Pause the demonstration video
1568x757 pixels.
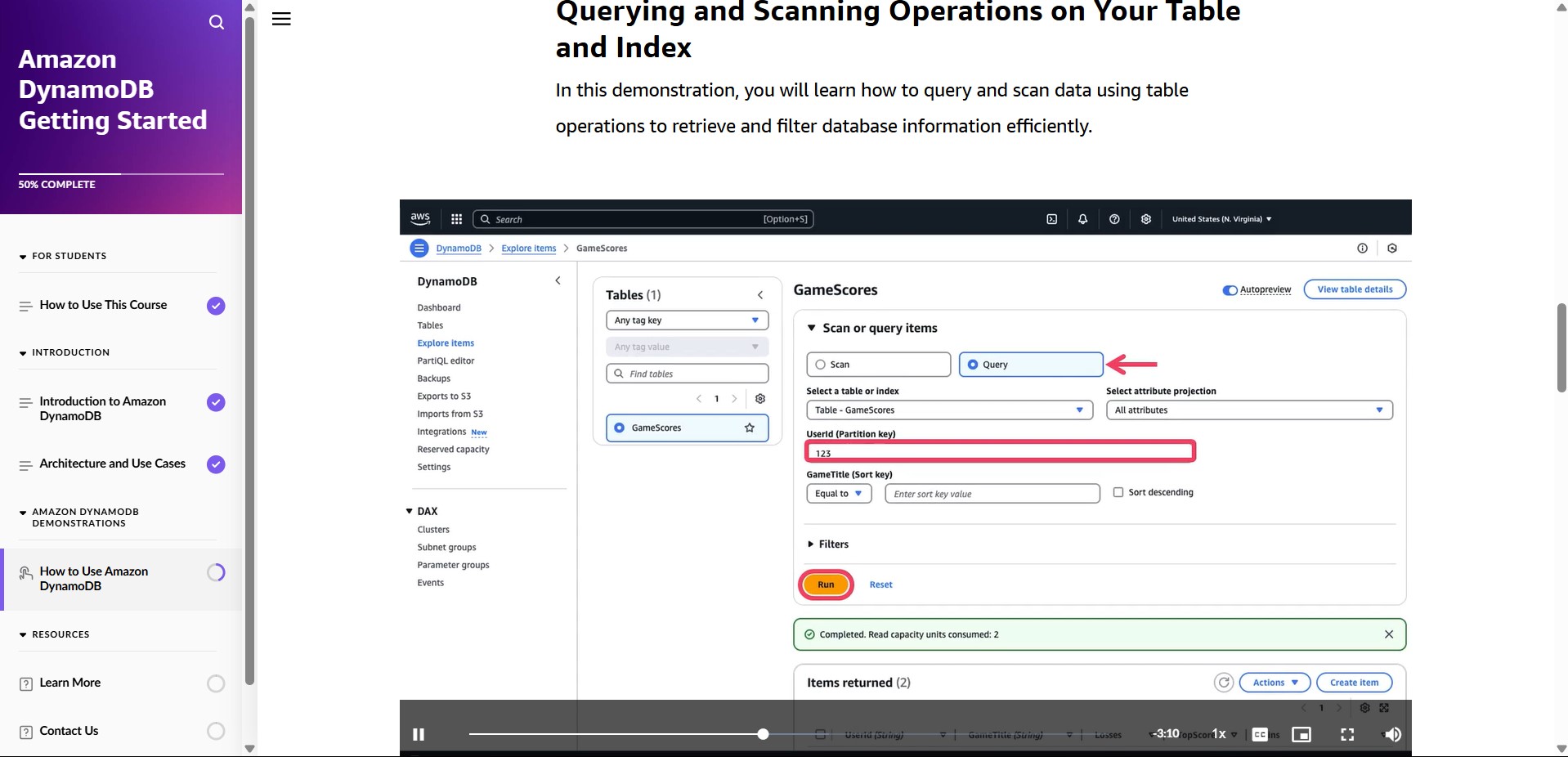[x=419, y=734]
